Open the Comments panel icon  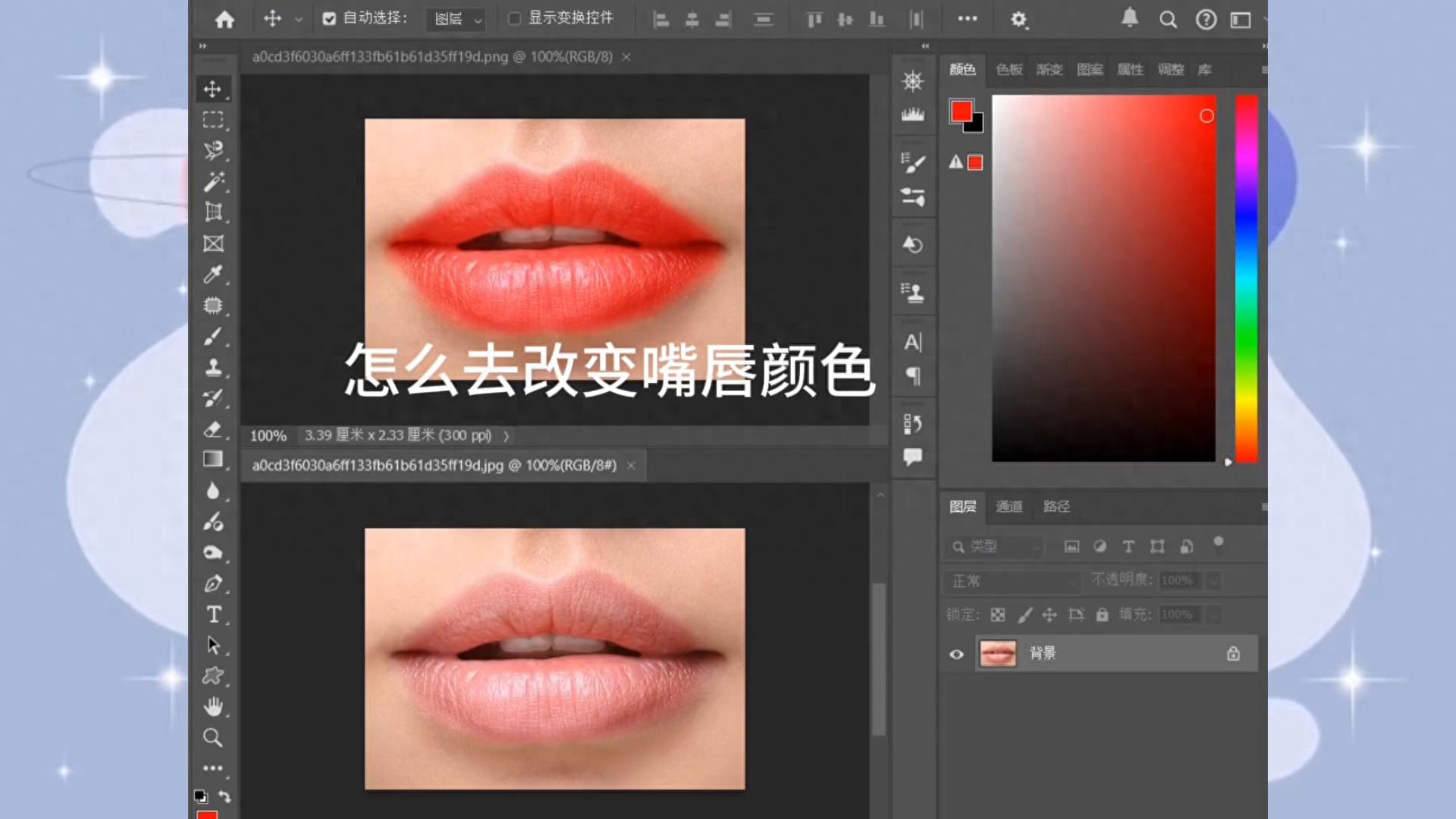click(x=913, y=457)
